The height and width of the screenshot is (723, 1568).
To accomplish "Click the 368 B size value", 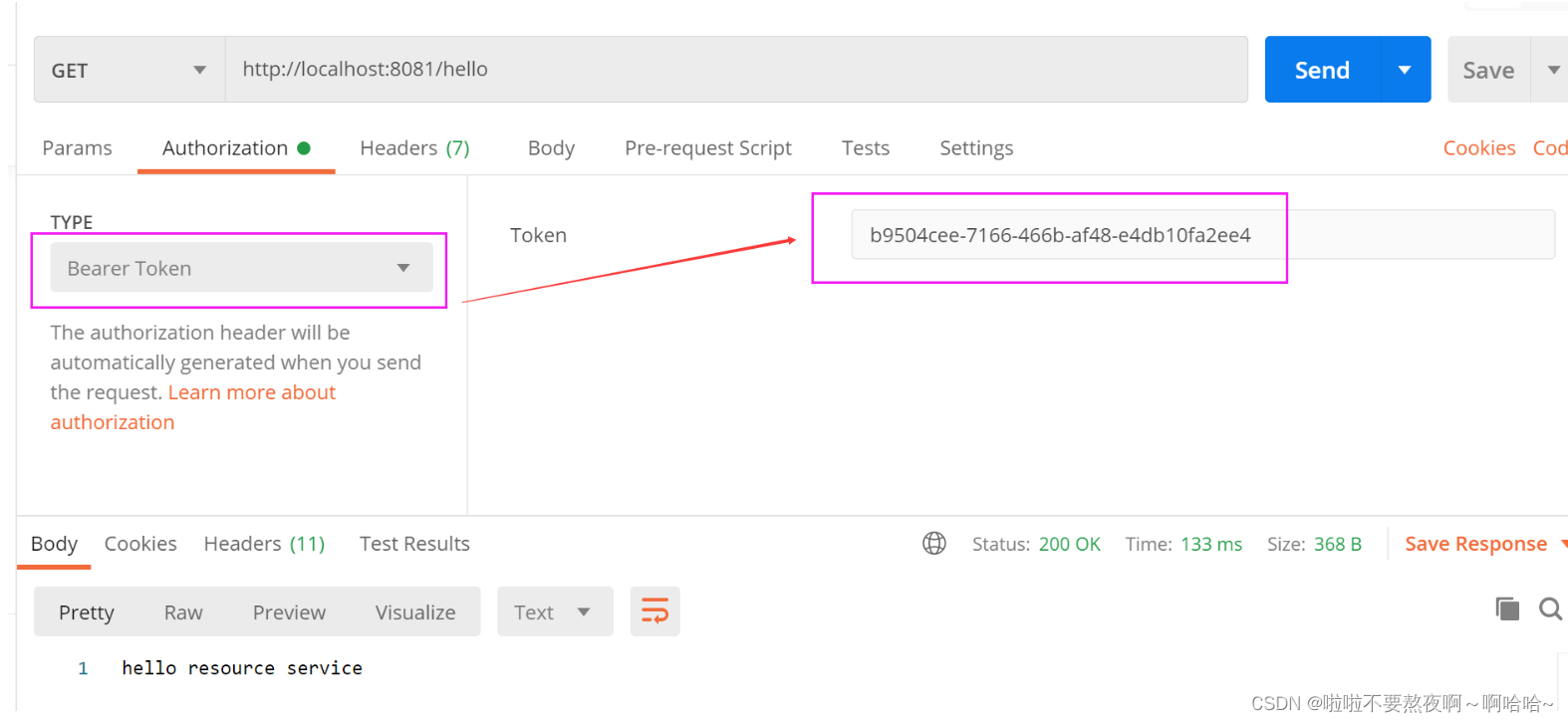I will 1337,544.
